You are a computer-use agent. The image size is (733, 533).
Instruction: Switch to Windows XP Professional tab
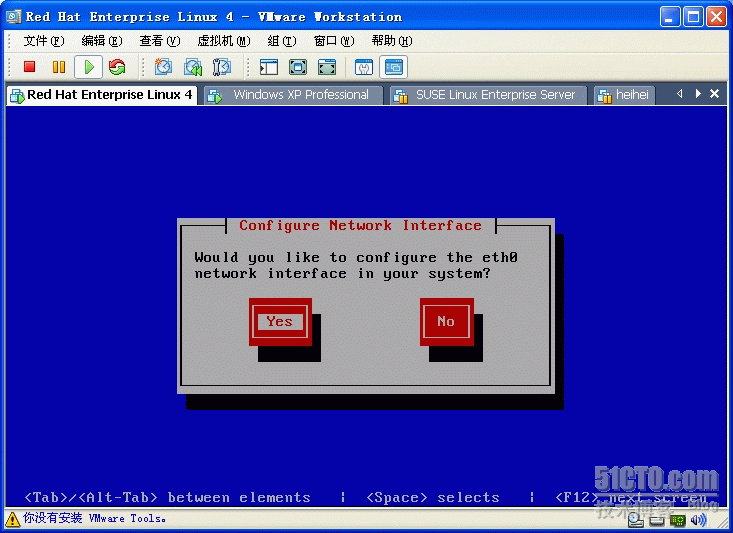point(294,95)
